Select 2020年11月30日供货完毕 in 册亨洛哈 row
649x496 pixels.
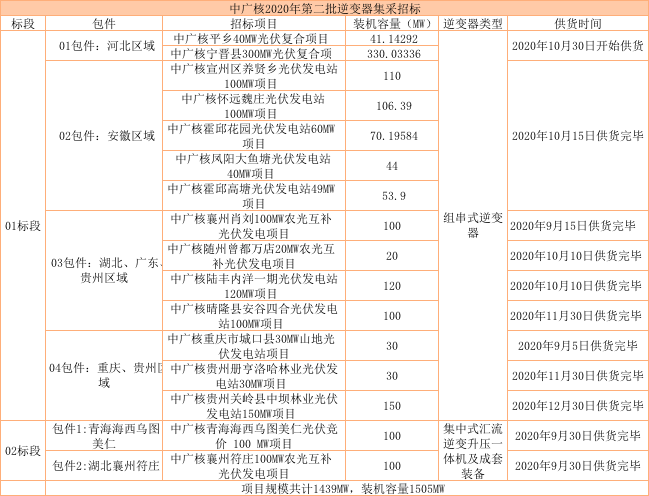click(x=578, y=376)
